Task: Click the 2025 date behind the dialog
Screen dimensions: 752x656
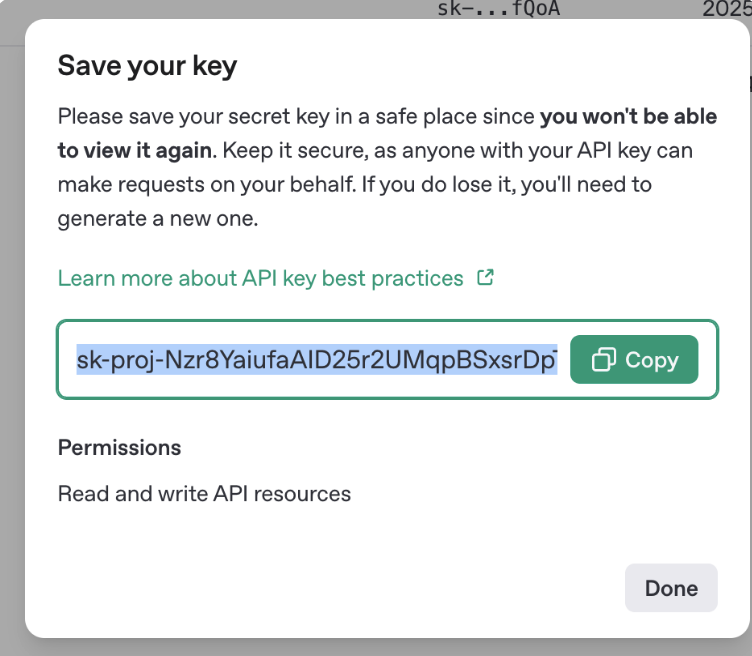Action: (x=726, y=10)
